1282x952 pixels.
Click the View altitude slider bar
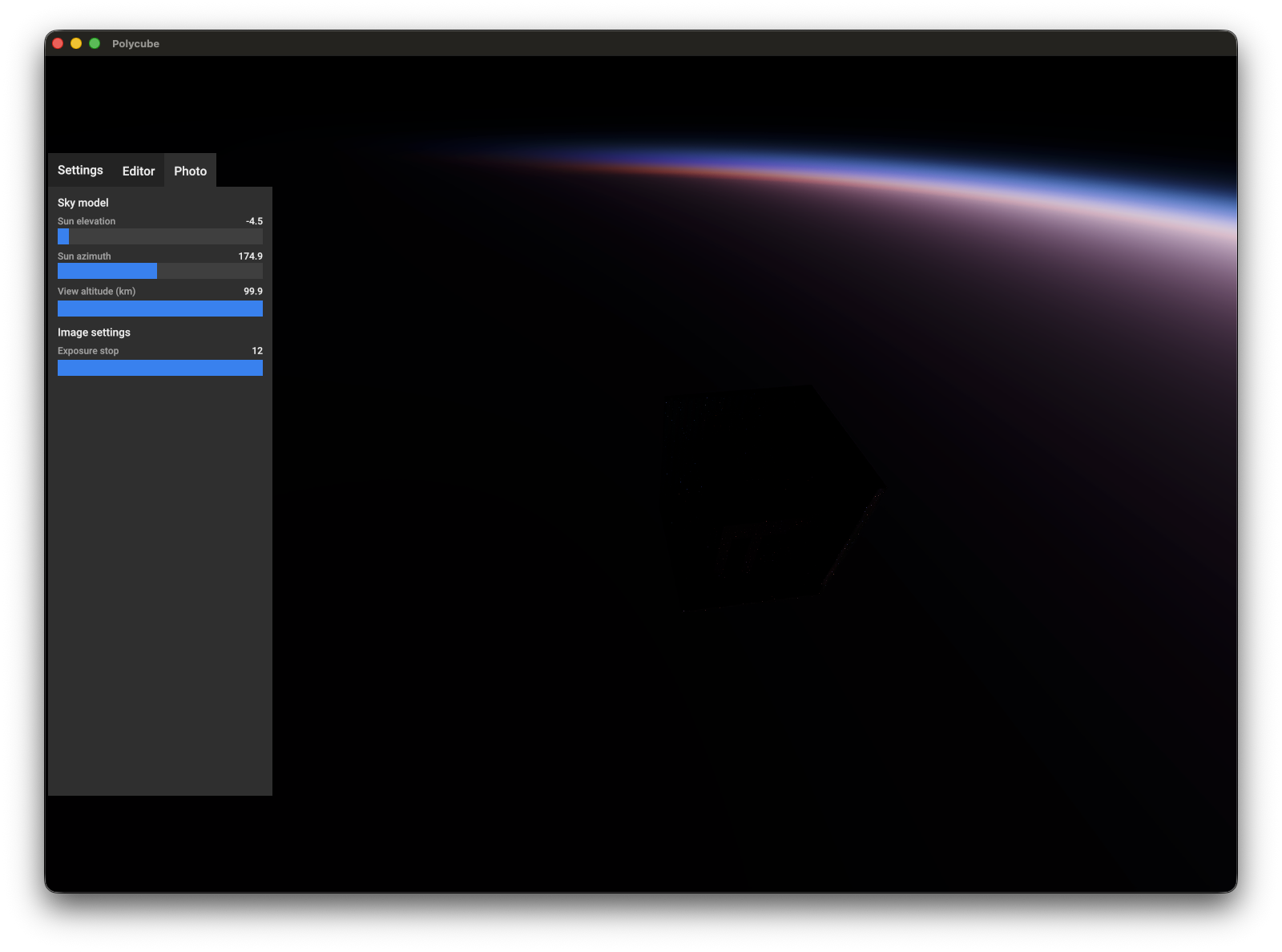point(160,309)
